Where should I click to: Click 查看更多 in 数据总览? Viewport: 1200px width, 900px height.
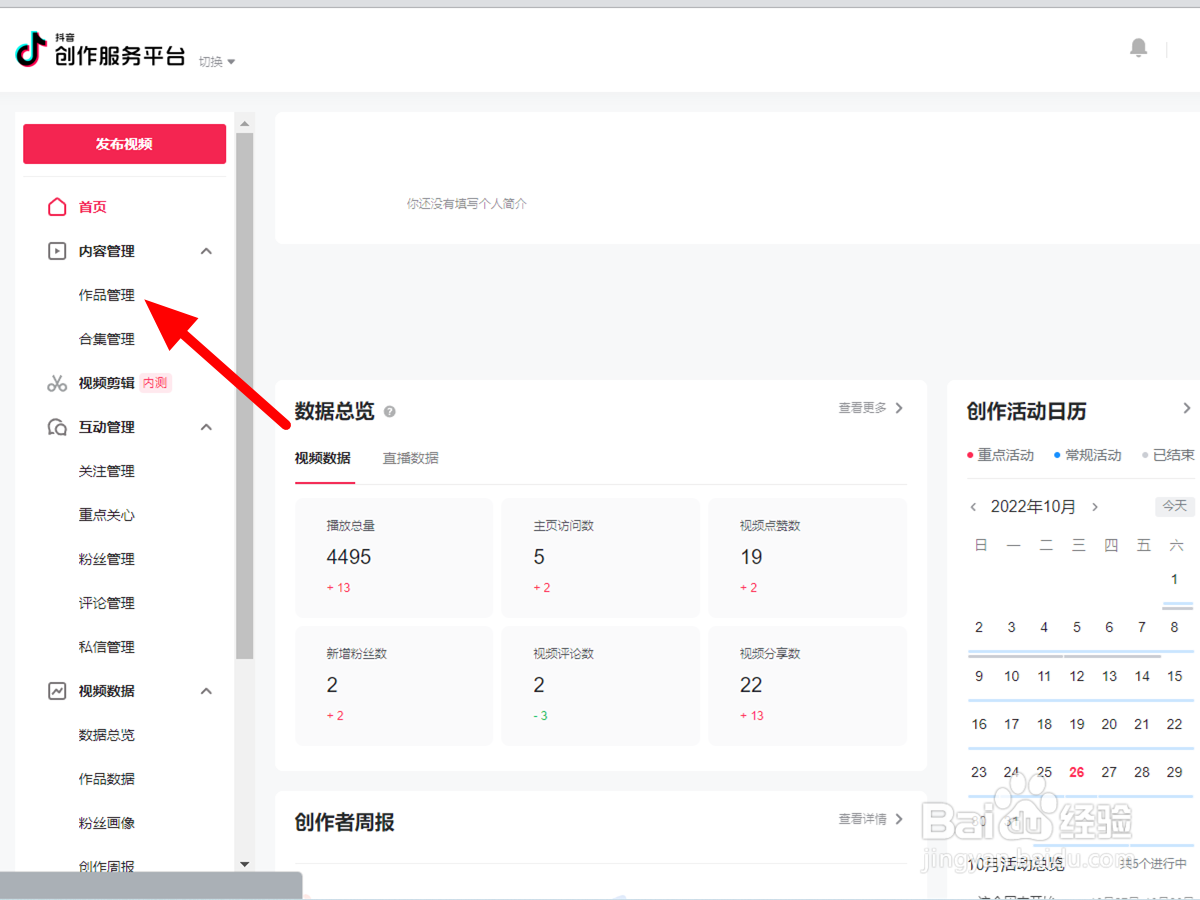click(871, 408)
